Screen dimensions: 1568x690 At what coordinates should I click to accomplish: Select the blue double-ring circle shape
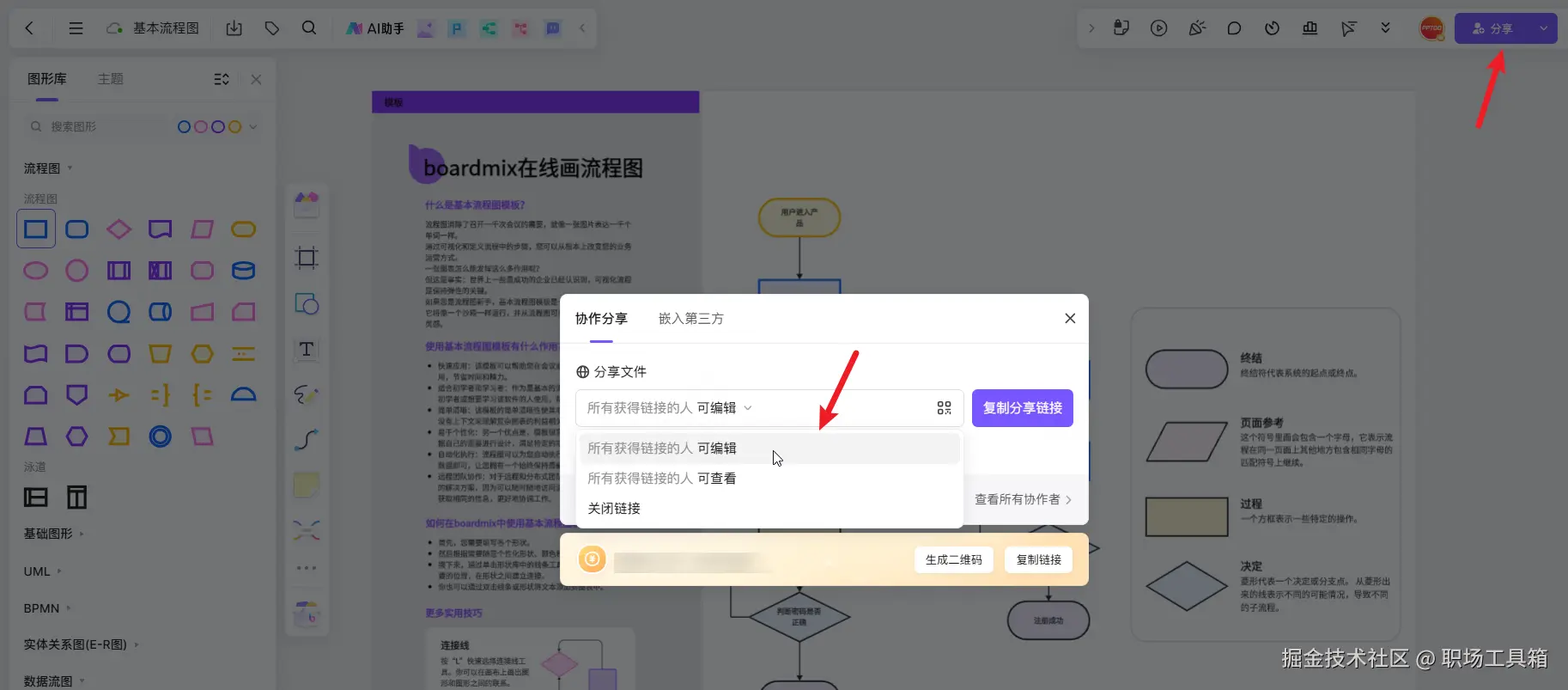(x=160, y=437)
